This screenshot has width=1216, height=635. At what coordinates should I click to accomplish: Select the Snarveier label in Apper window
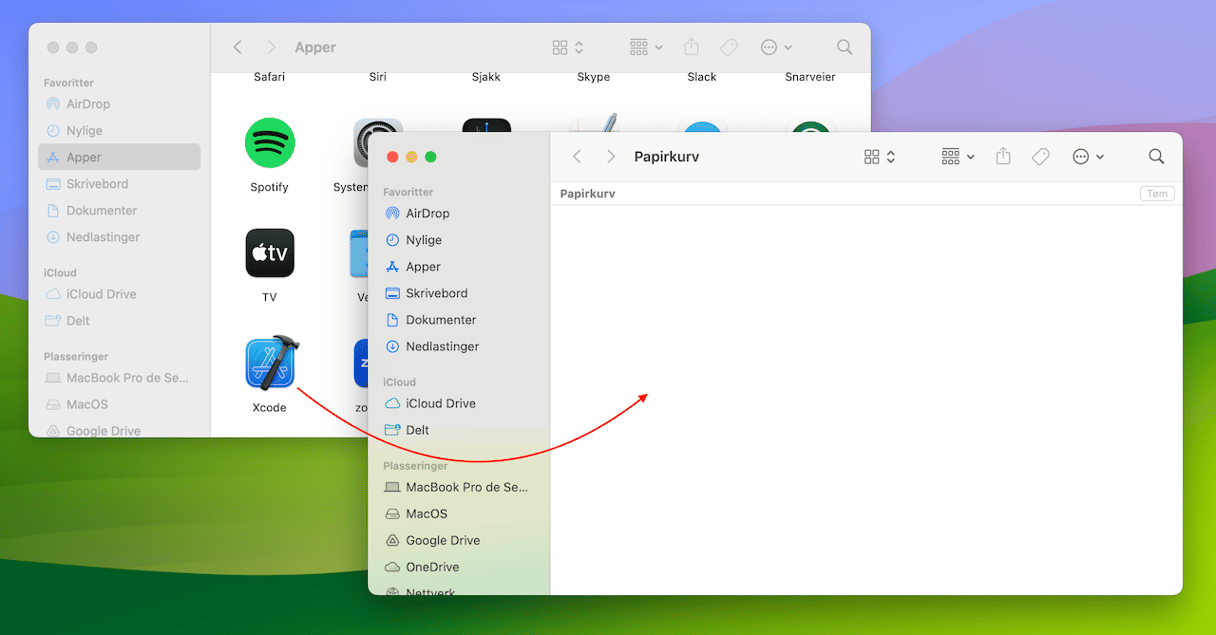point(810,77)
